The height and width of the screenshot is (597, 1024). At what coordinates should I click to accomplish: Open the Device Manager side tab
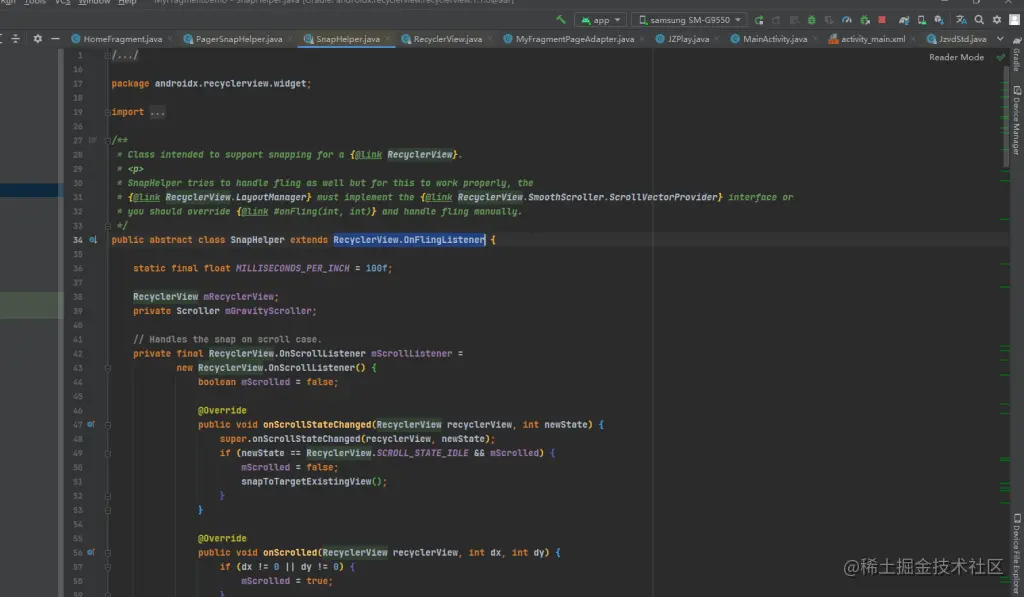pos(1017,120)
